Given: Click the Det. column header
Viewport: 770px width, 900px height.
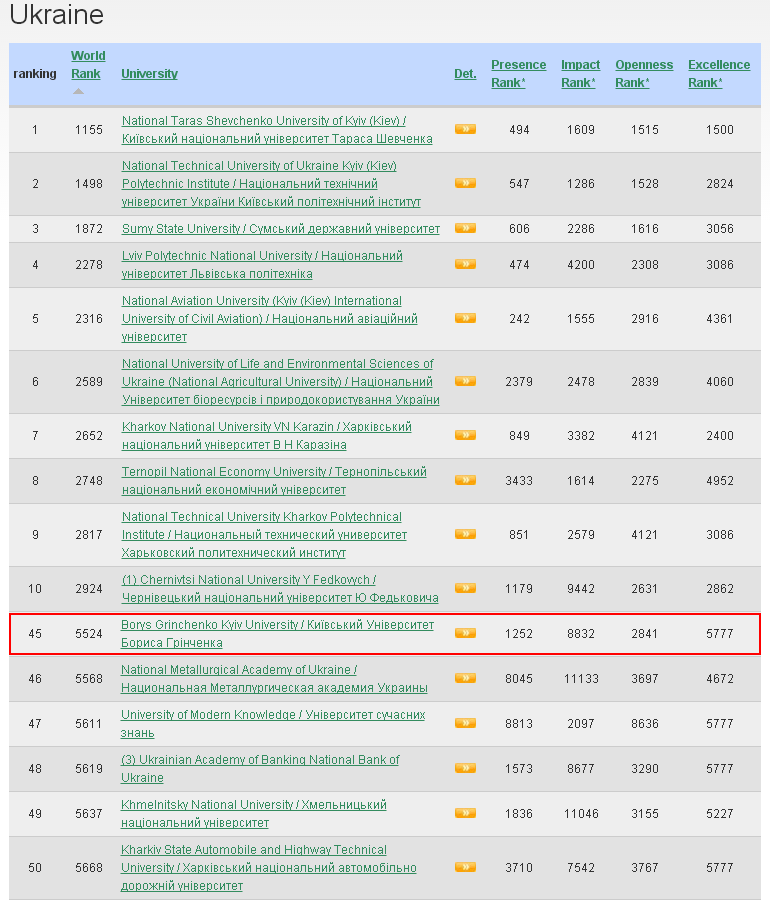Looking at the screenshot, I should pyautogui.click(x=465, y=73).
